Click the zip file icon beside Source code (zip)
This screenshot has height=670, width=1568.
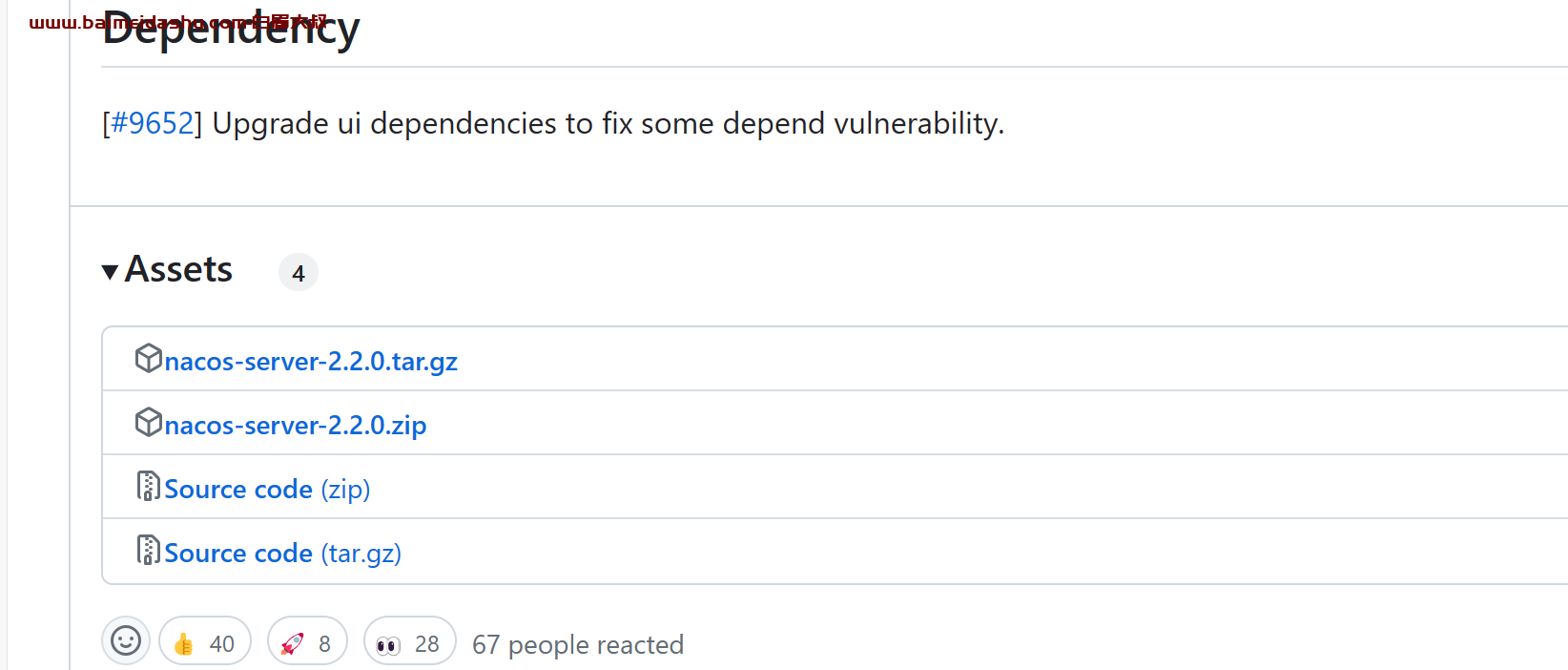[148, 486]
